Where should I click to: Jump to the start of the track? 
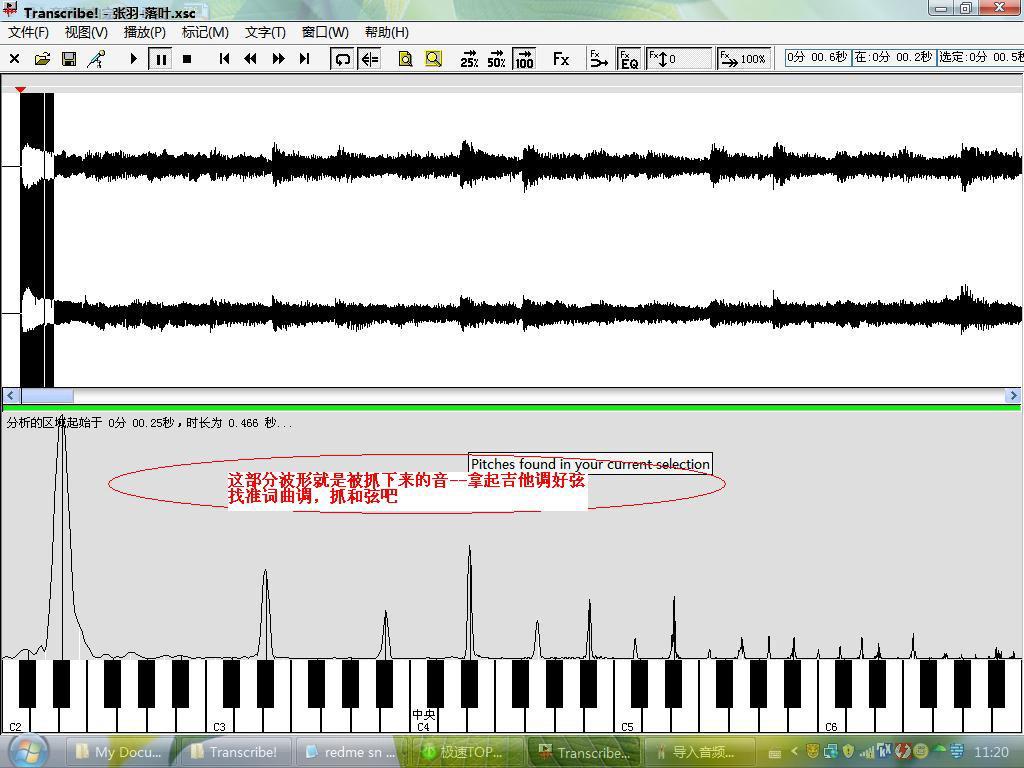[224, 59]
